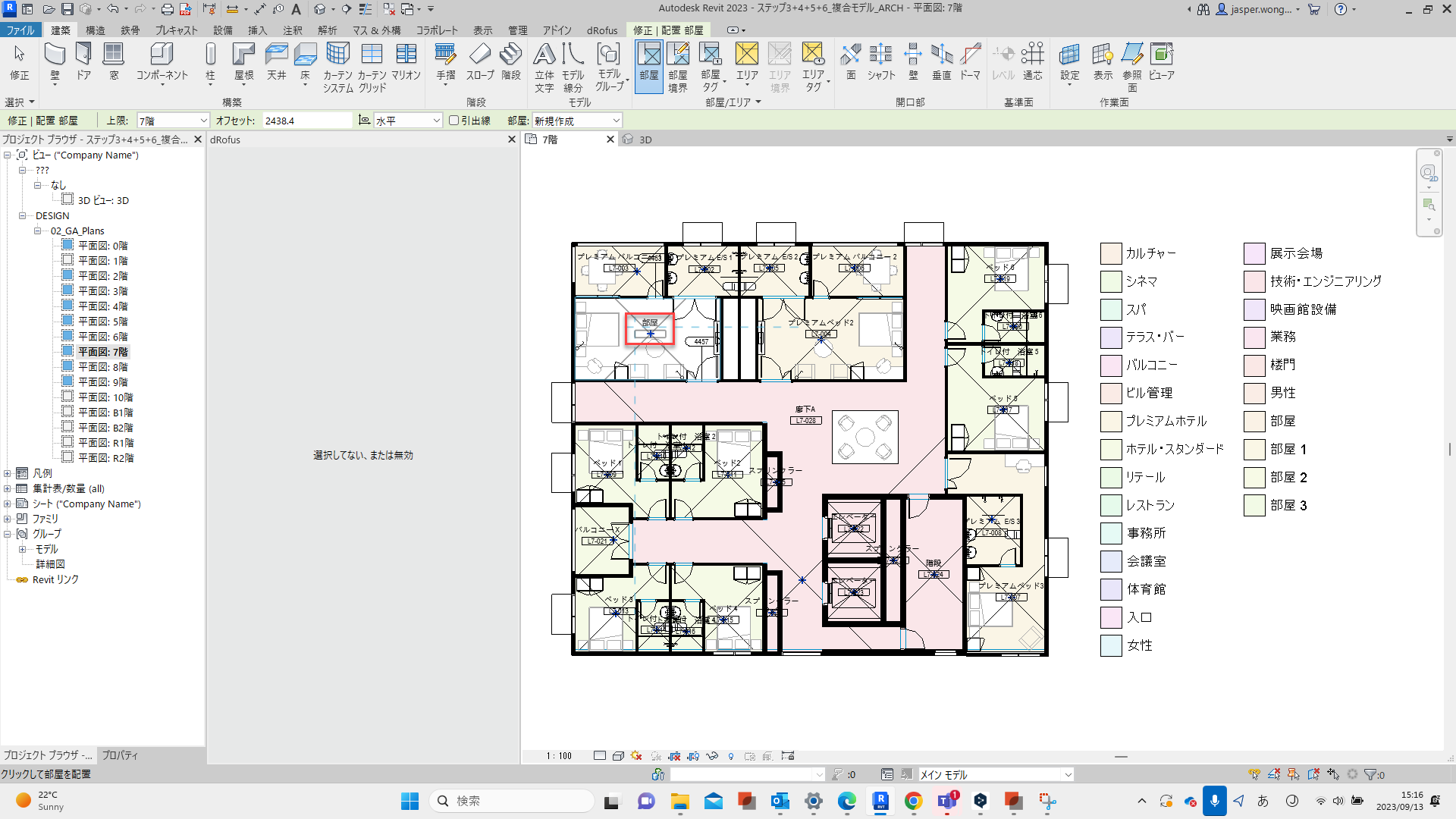Select the カーテングリッド (Curtain Grid) tool
Image resolution: width=1456 pixels, height=819 pixels.
point(372,55)
